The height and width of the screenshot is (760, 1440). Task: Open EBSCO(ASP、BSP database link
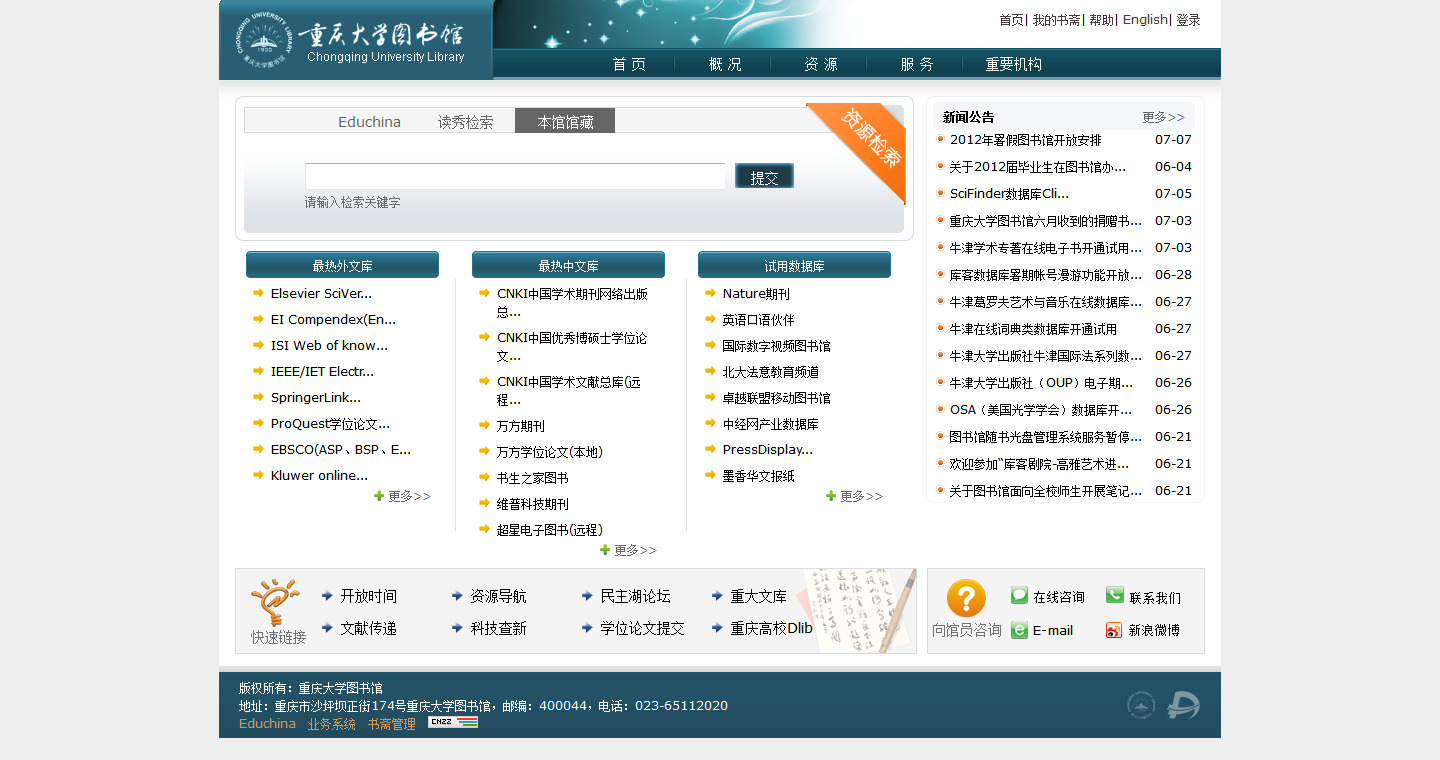(x=341, y=450)
